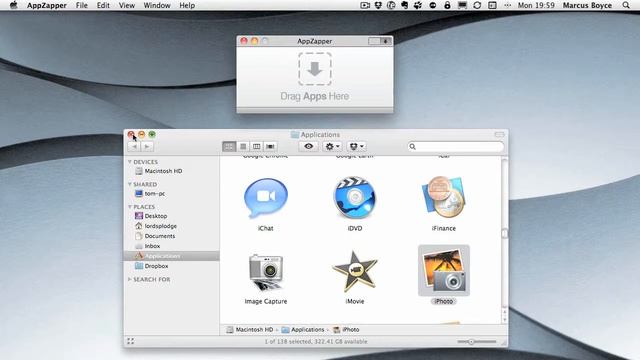Viewport: 640px width, 360px height.
Task: Close the Applications Finder window
Action: pos(131,134)
